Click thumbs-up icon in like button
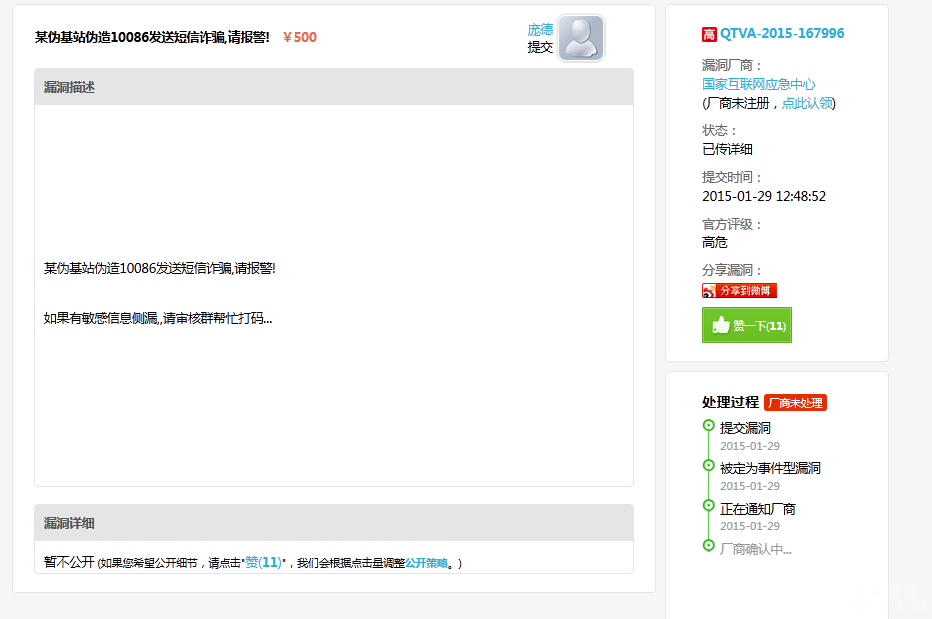Screen dimensions: 932x619 [720, 325]
